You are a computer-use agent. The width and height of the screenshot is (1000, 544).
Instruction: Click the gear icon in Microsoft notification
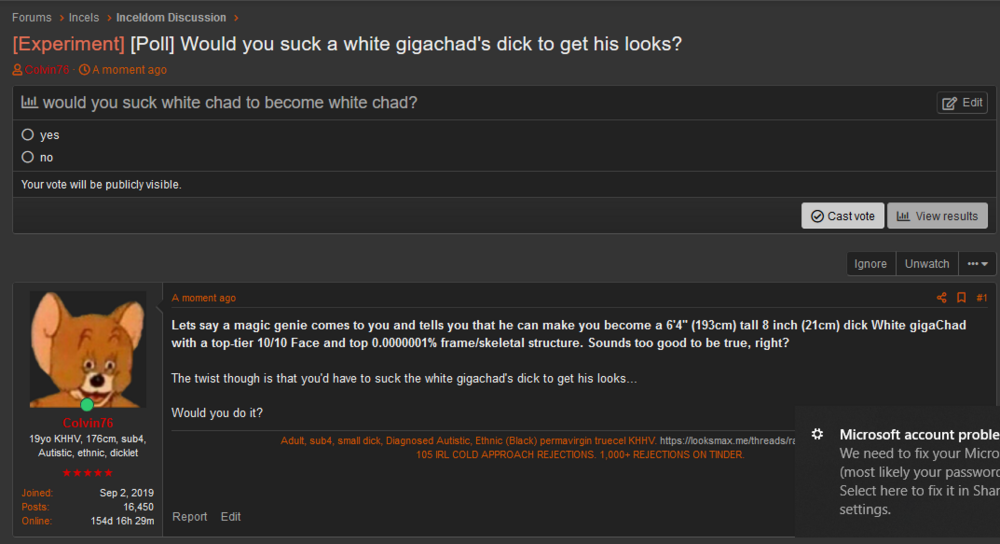[817, 434]
